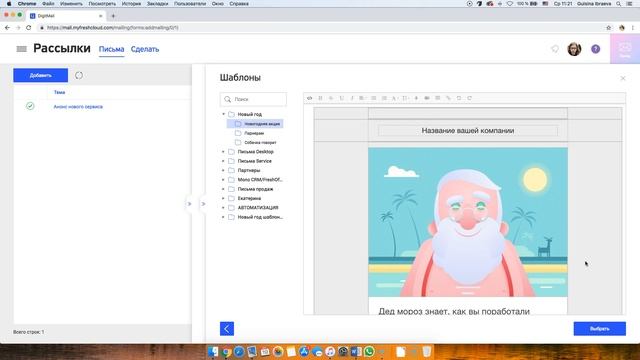The height and width of the screenshot is (360, 640).
Task: Select the Партнерам template
Action: tap(254, 133)
